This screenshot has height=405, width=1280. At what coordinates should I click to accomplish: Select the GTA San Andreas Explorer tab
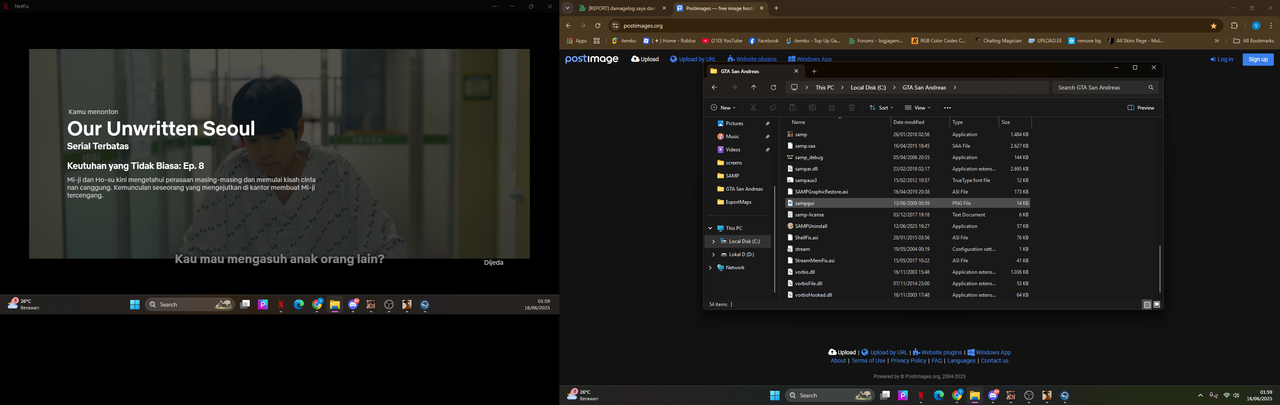coord(754,71)
